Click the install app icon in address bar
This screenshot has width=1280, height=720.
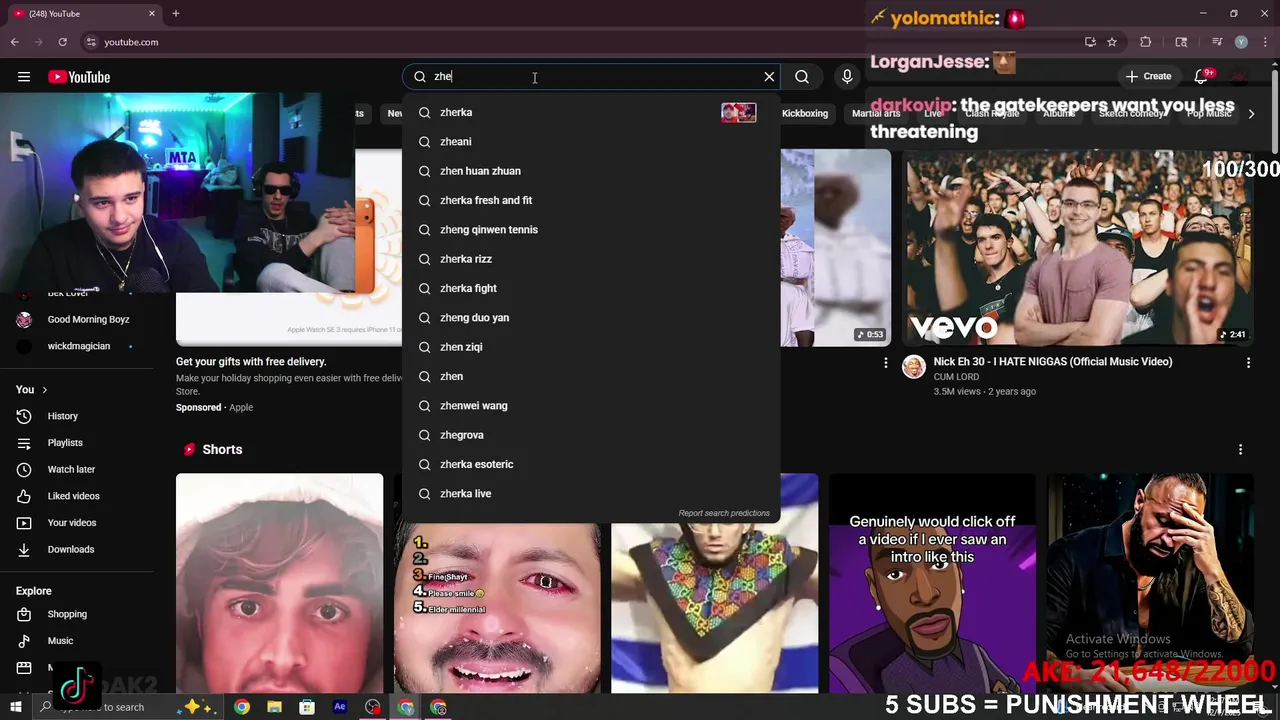tap(1090, 42)
